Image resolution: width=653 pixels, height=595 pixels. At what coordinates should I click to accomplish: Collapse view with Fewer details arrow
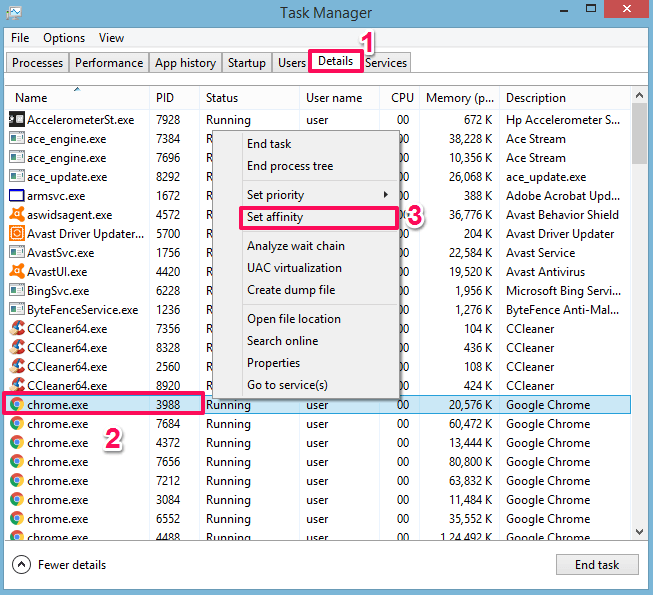(21, 565)
